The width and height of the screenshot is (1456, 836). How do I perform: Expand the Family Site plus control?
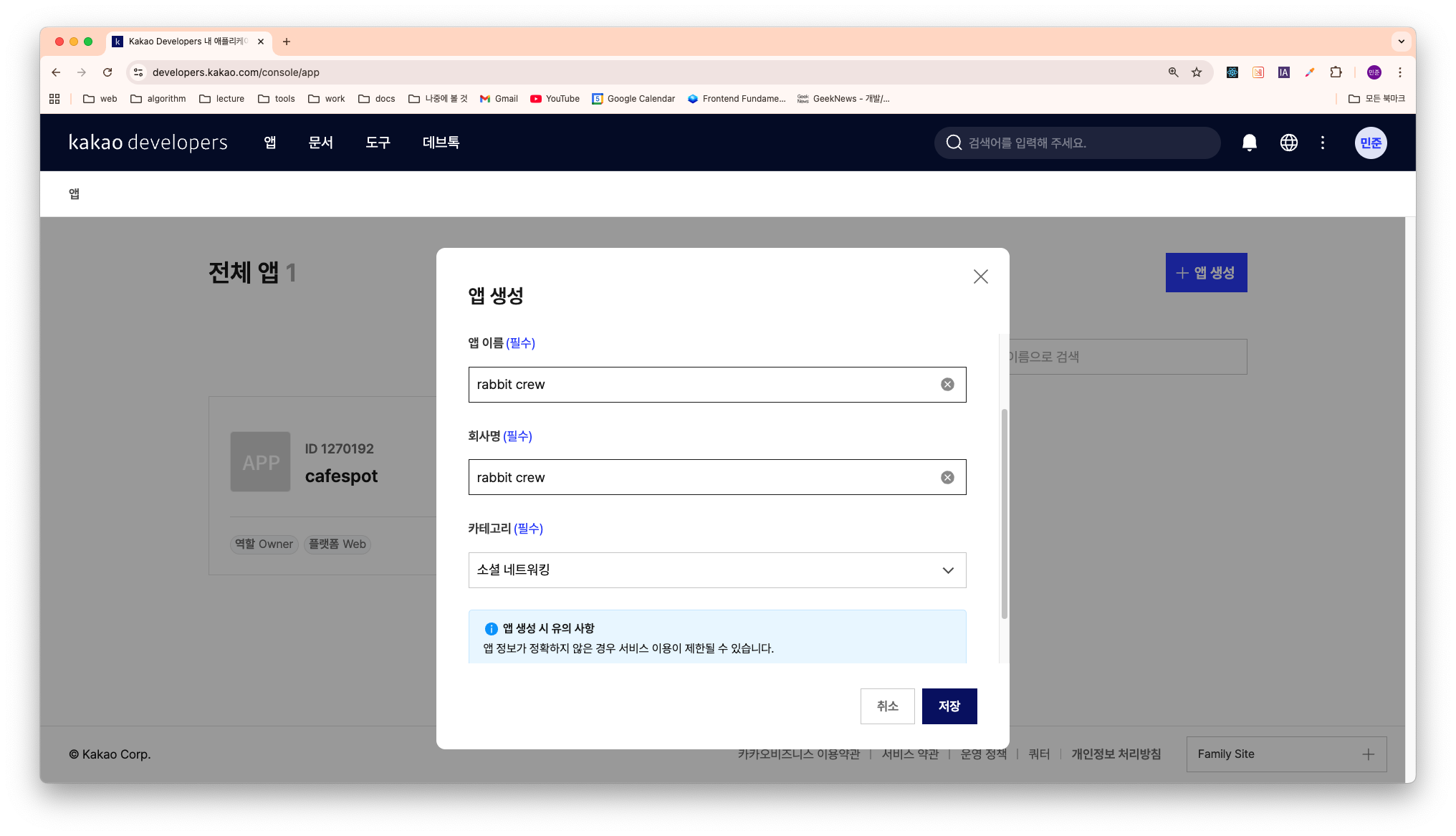[1368, 754]
